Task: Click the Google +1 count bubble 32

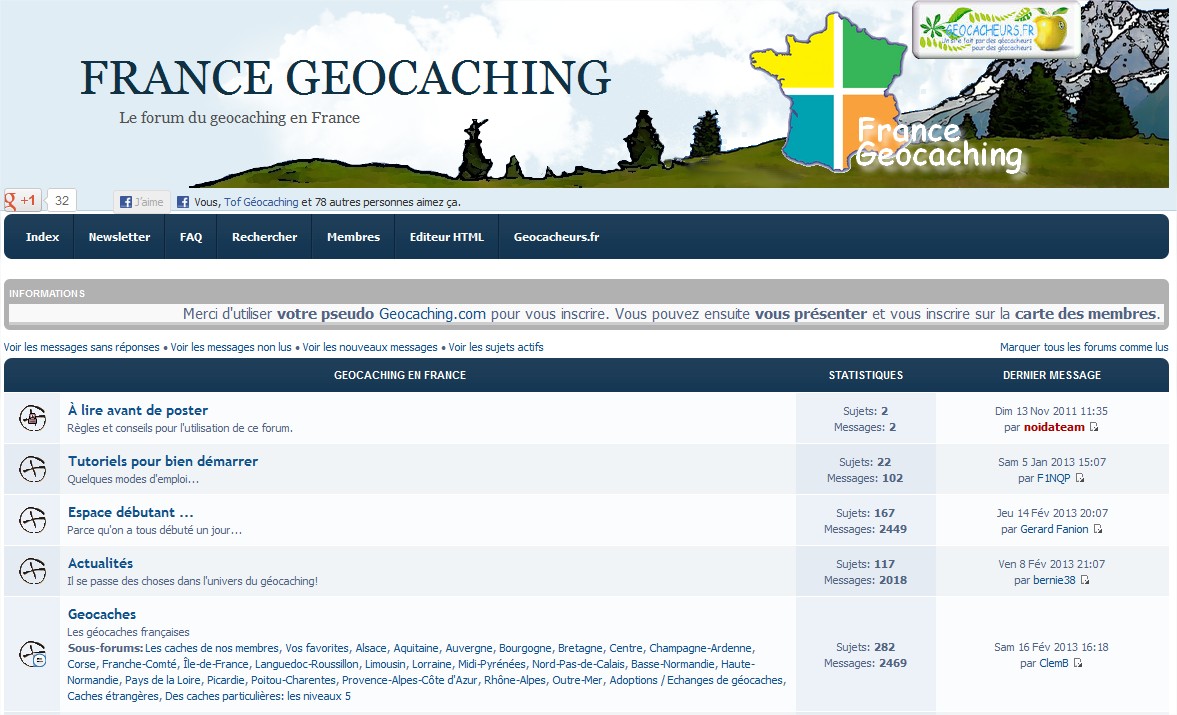Action: pos(62,200)
